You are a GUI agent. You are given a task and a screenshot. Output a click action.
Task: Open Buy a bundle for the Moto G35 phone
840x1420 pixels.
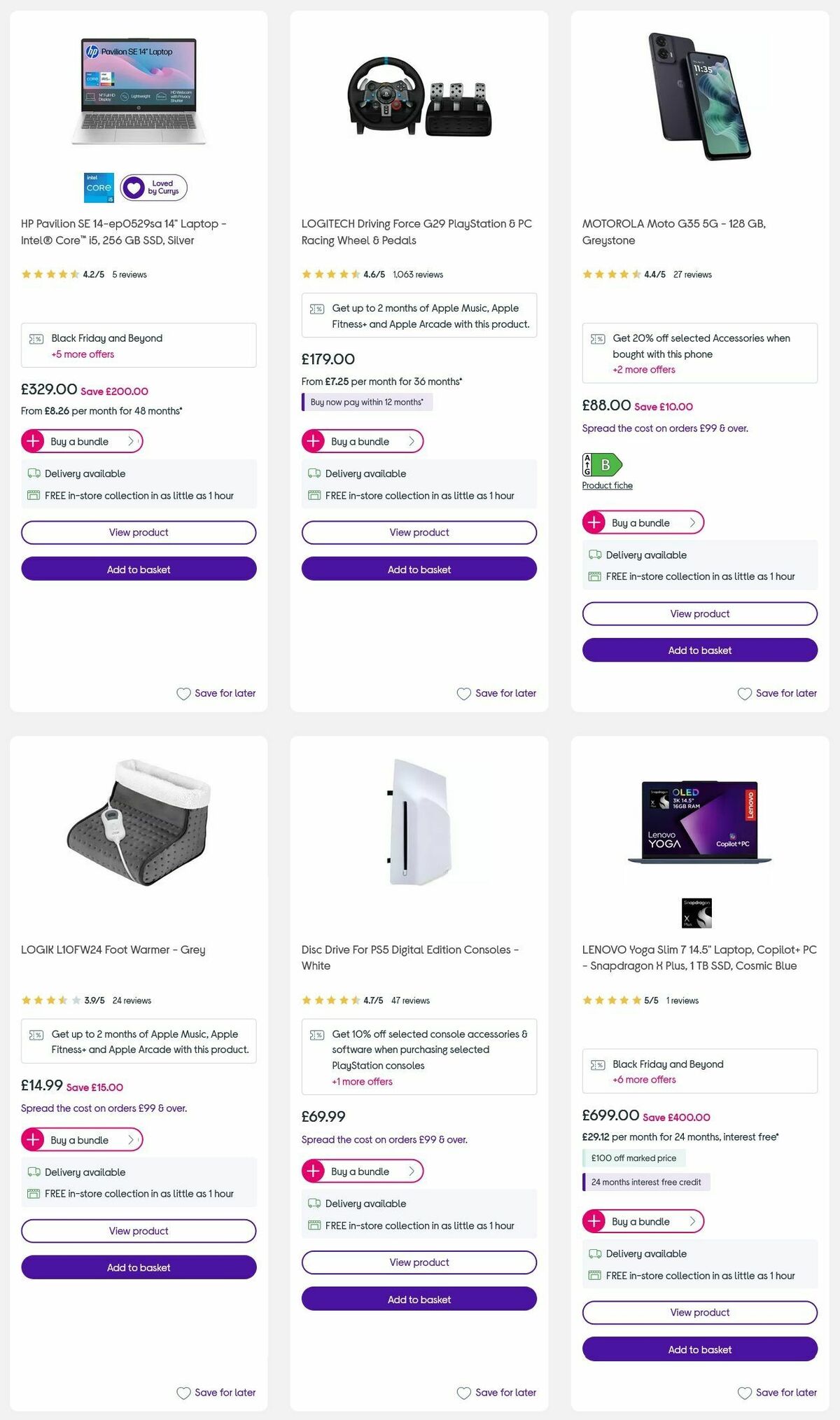pos(643,522)
